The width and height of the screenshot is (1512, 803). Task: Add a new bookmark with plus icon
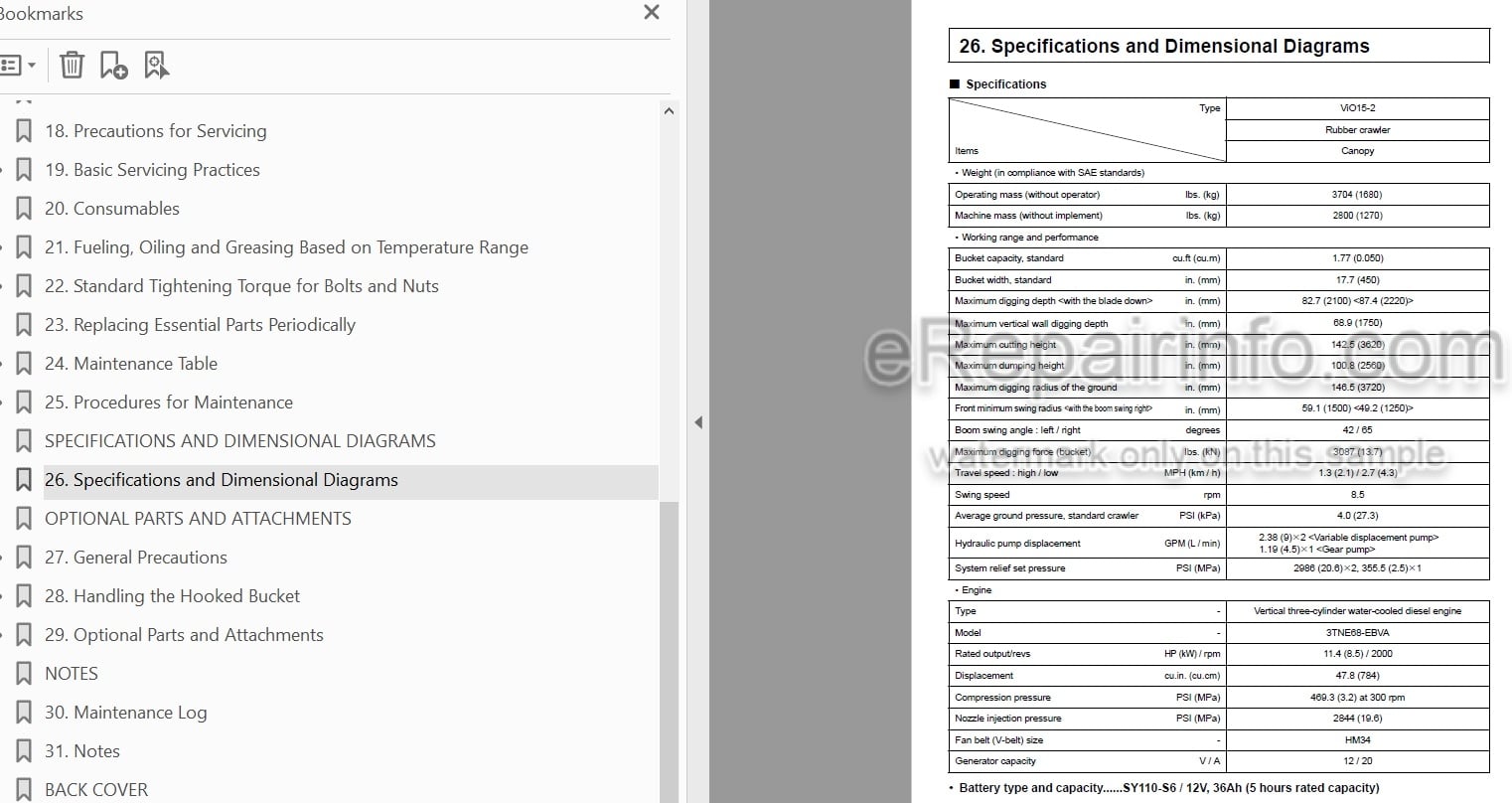[x=113, y=66]
